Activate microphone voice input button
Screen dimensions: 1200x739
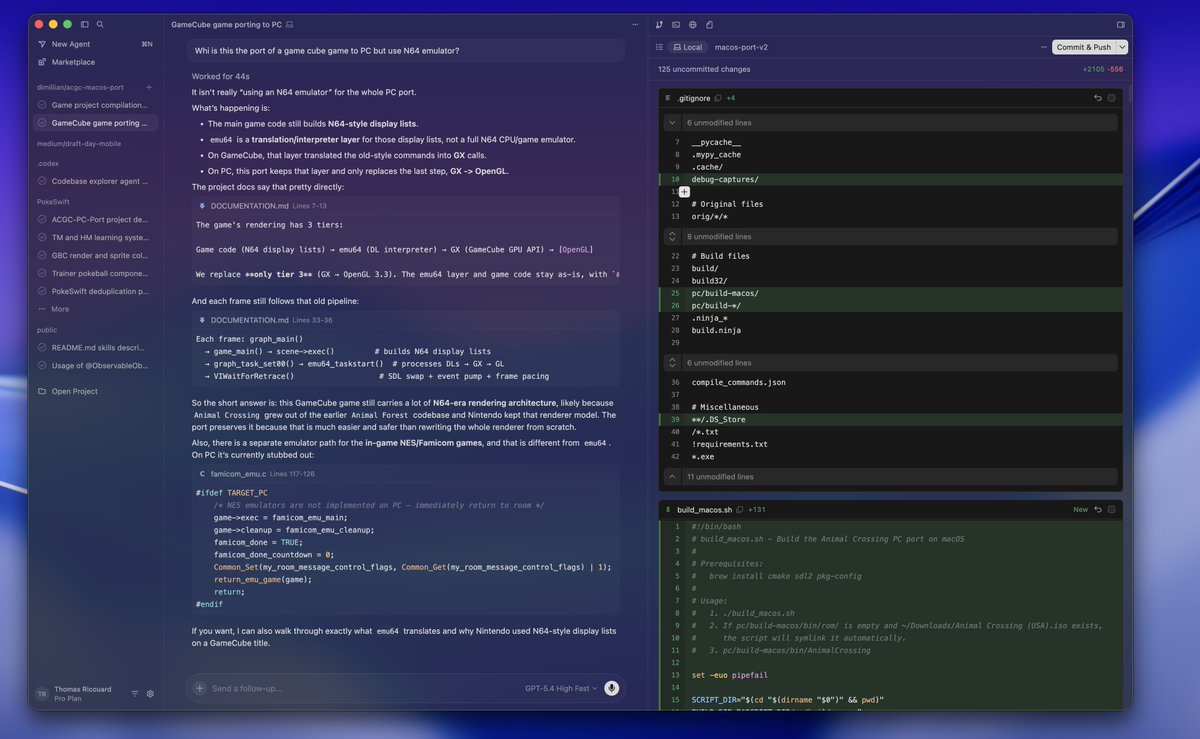(611, 688)
